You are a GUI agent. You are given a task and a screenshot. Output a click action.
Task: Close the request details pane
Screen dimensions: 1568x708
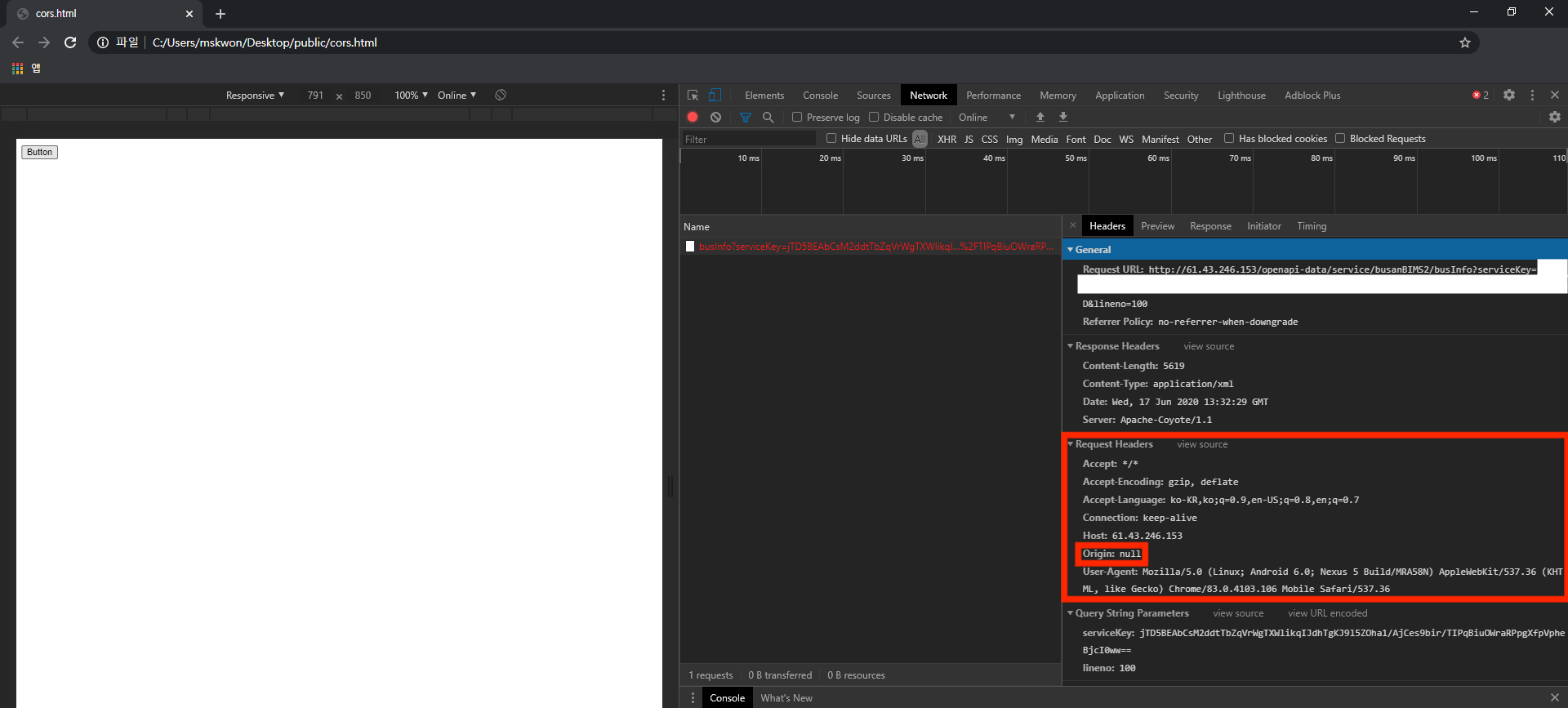pos(1073,225)
